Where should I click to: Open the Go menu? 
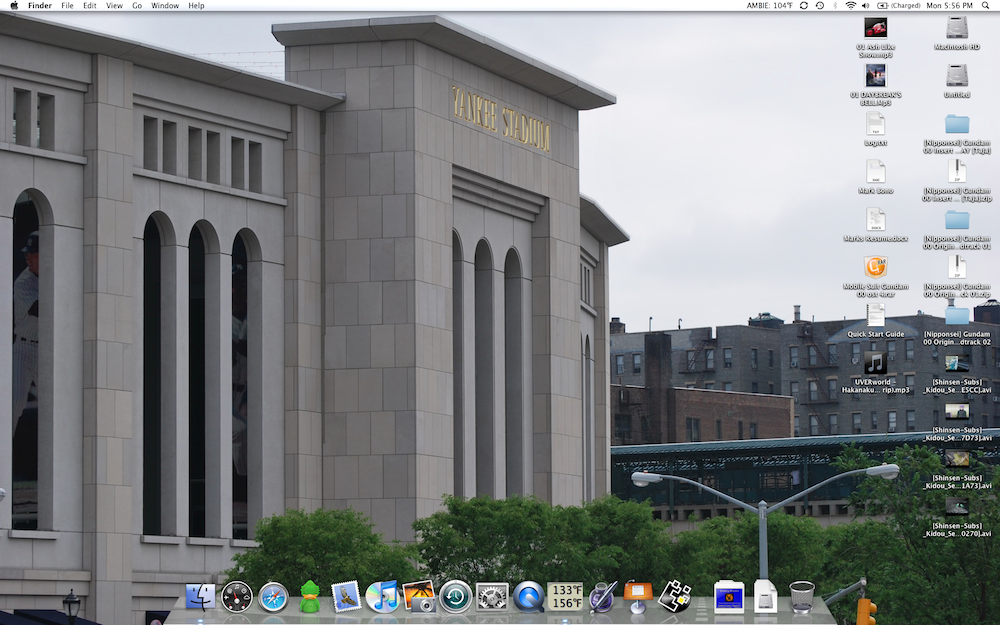137,5
